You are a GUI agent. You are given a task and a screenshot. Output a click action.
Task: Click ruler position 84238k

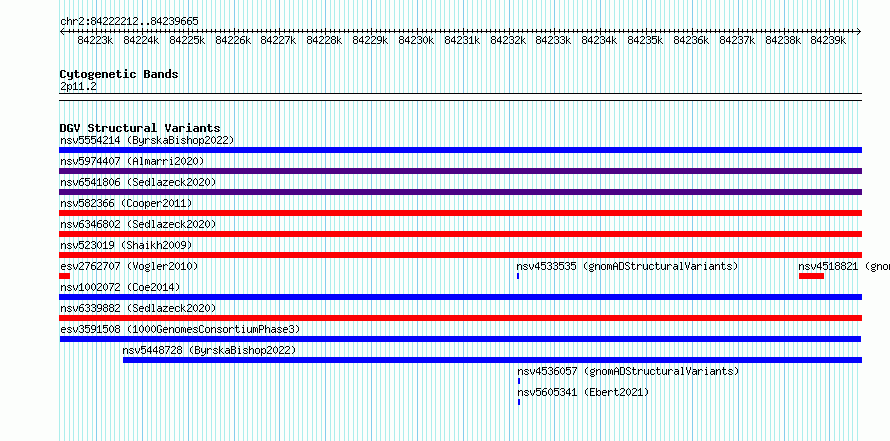784,40
